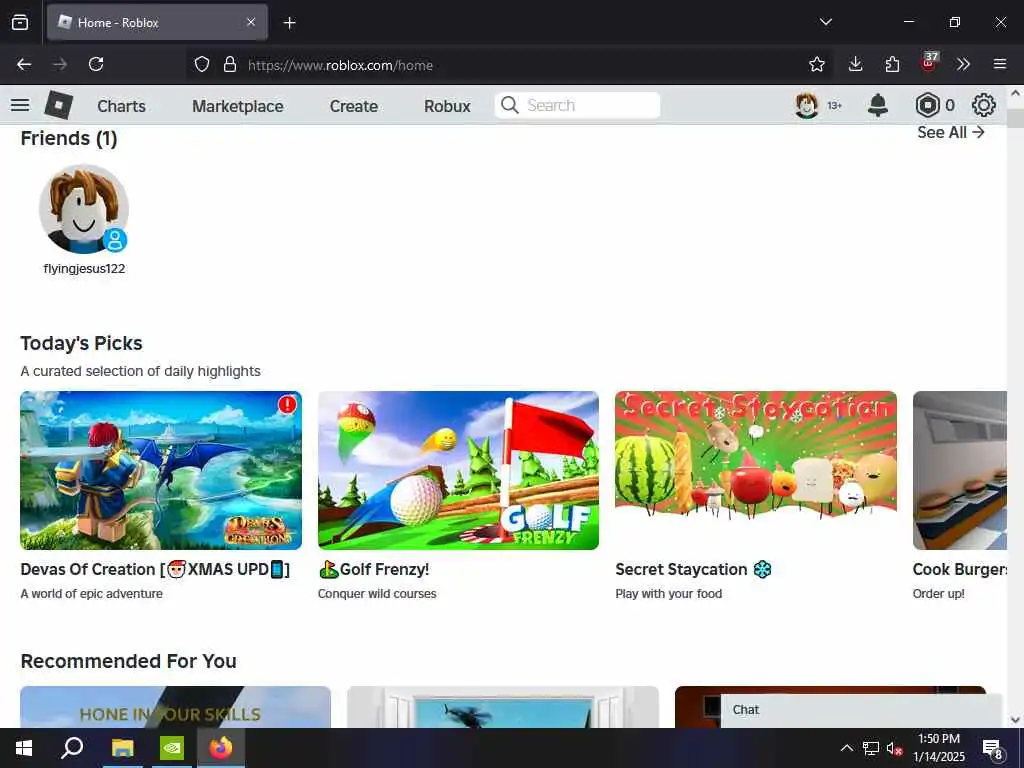Go back in the browser

[24, 64]
